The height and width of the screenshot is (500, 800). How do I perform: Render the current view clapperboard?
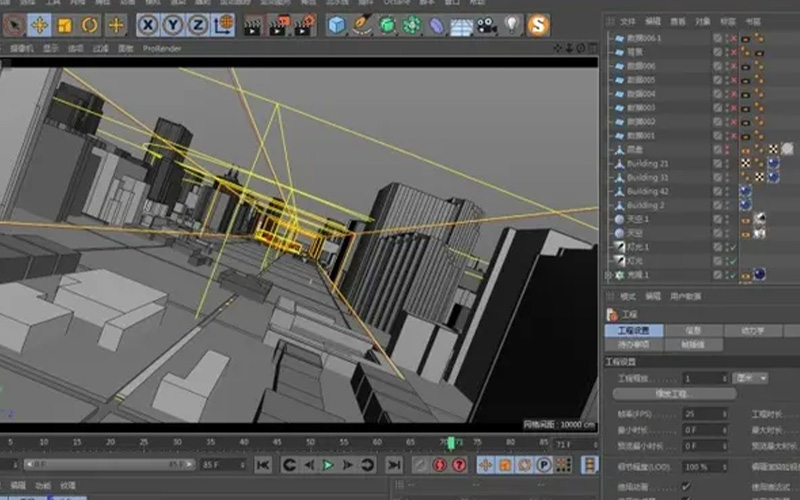click(x=253, y=25)
